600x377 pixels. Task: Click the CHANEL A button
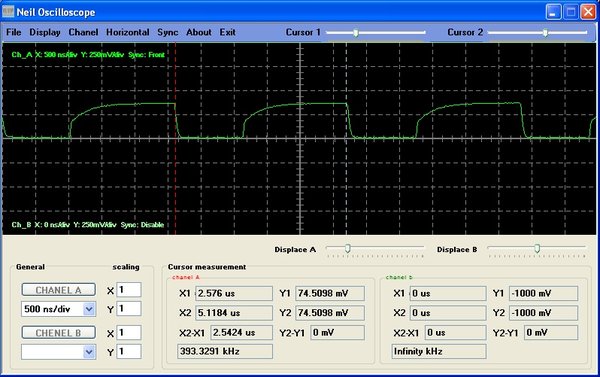point(59,290)
